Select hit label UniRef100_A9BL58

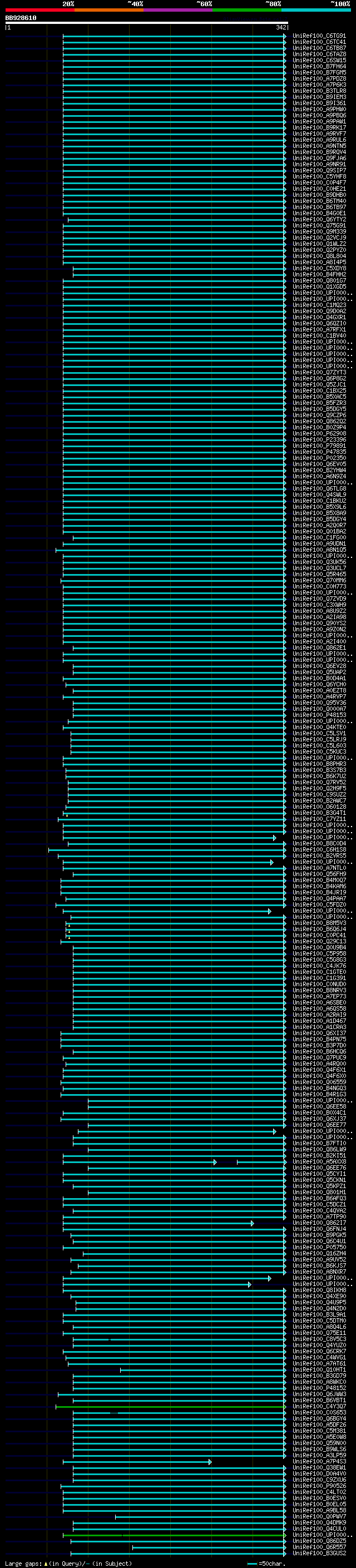319,1510
